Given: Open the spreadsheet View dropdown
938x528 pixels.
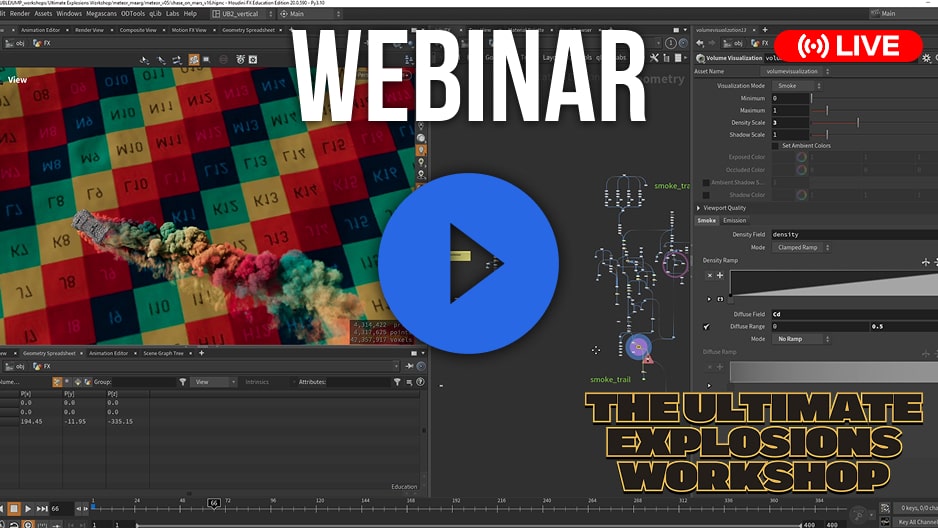Looking at the screenshot, I should click(x=213, y=382).
